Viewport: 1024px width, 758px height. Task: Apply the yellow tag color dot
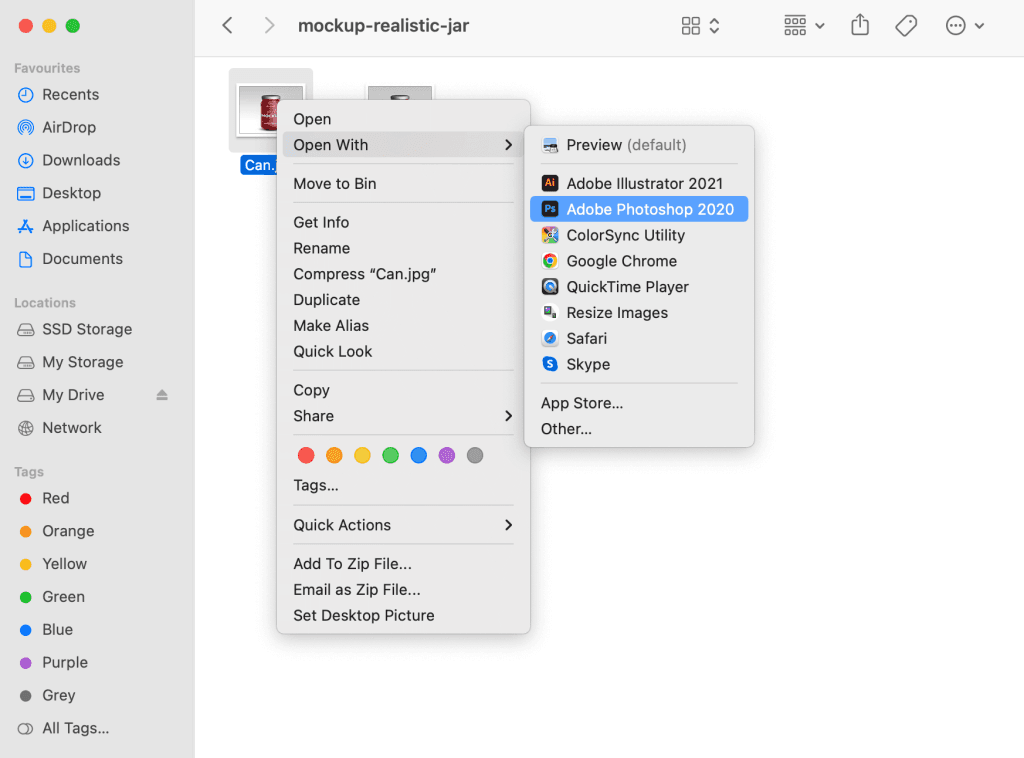pyautogui.click(x=362, y=455)
